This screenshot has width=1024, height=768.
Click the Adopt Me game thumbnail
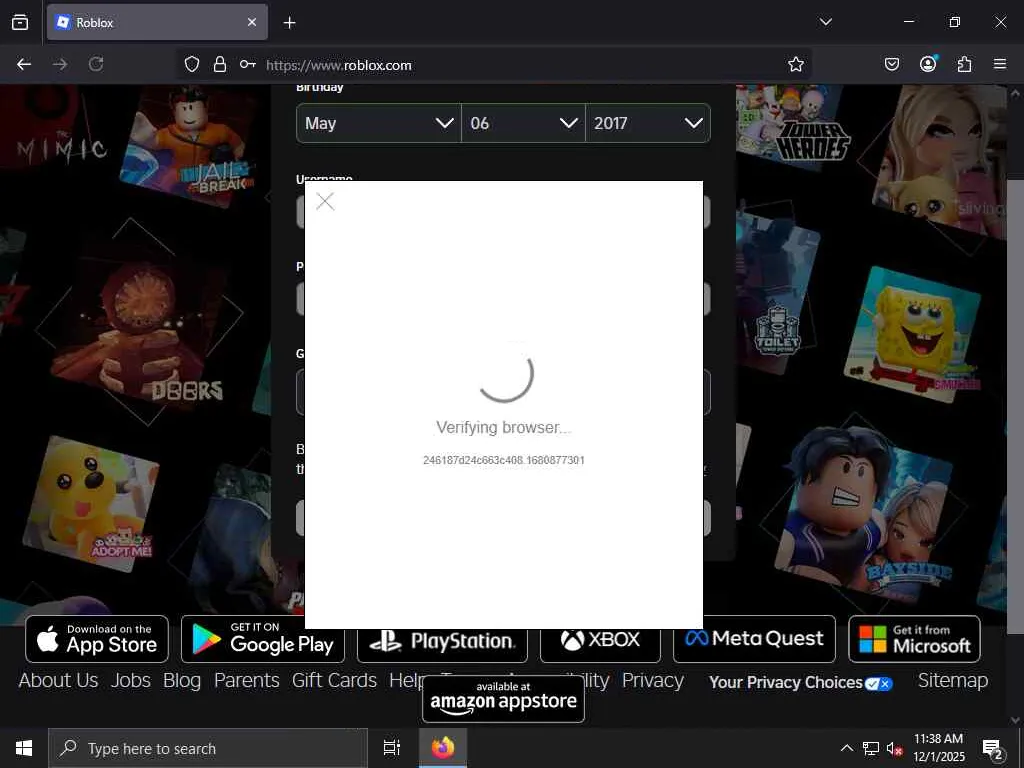click(91, 504)
